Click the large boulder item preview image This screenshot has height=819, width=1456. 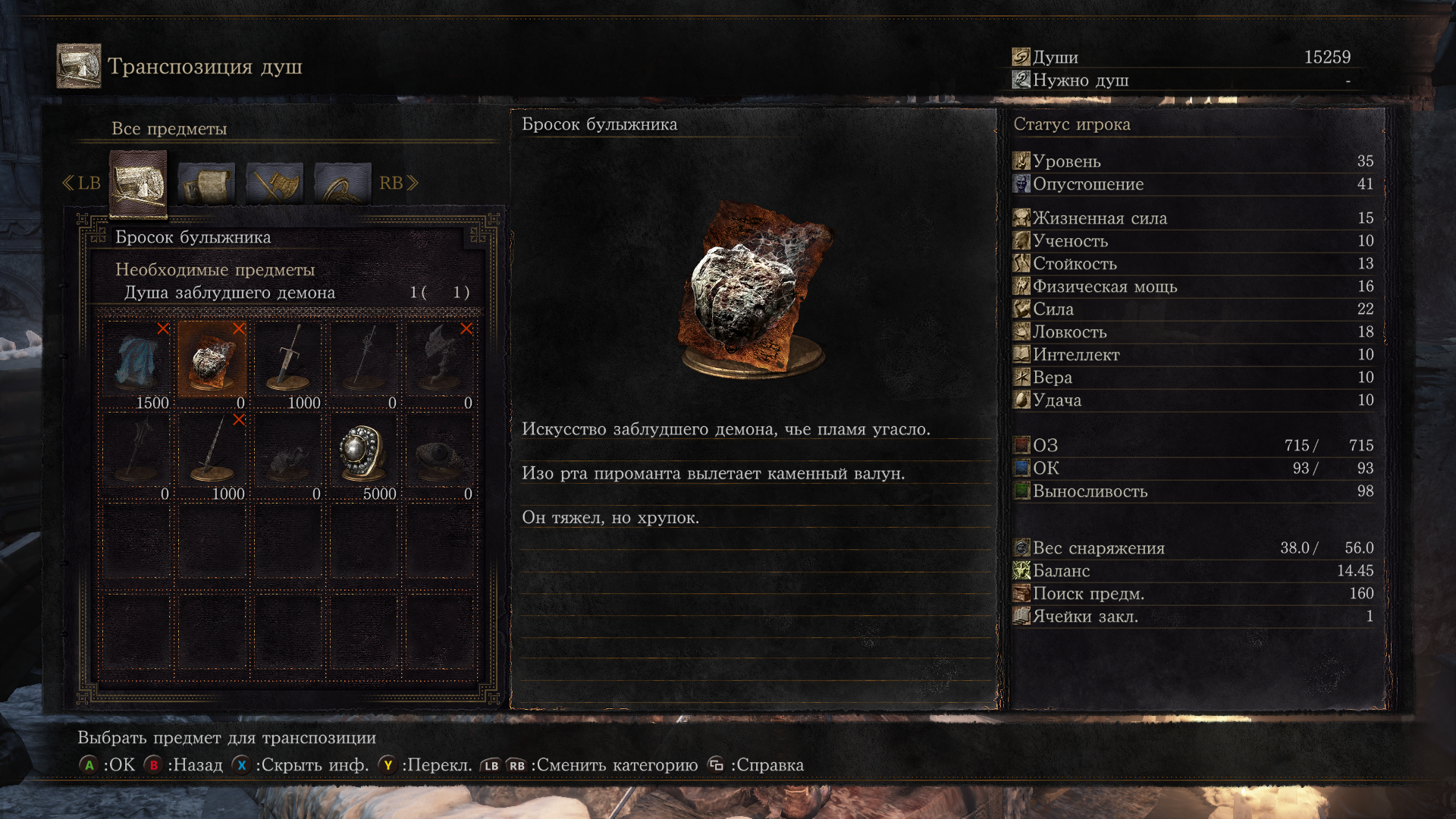(755, 290)
